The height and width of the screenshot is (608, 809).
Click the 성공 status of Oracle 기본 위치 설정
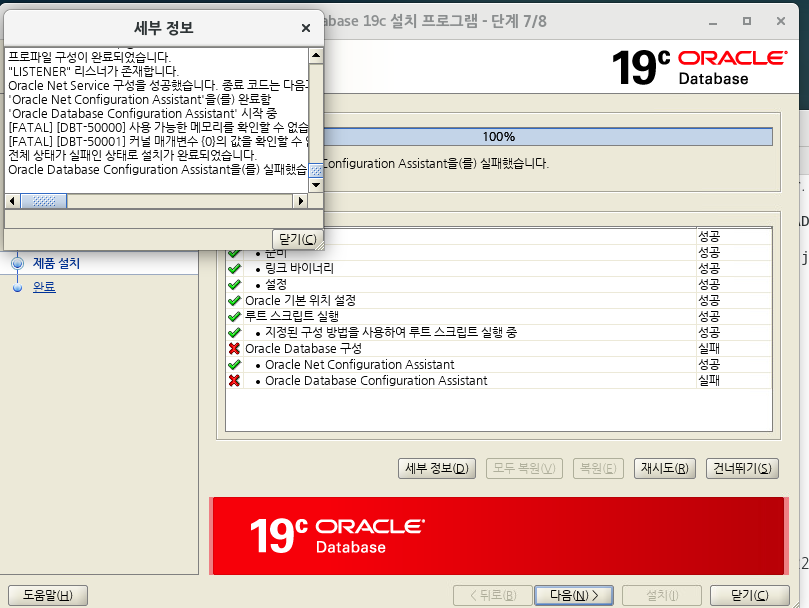[709, 300]
